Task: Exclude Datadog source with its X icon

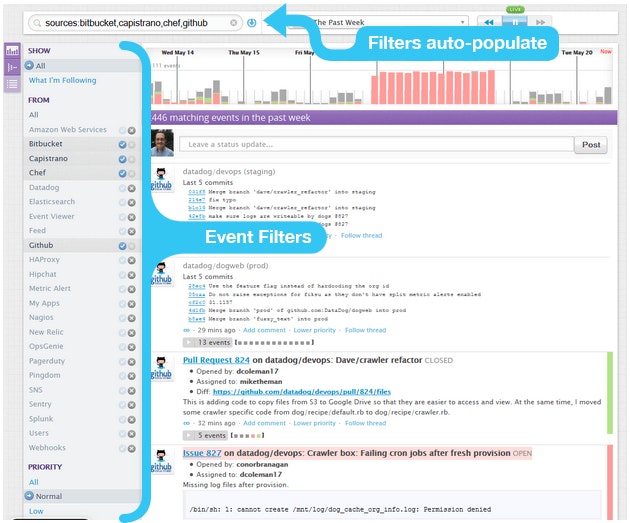Action: pos(131,187)
